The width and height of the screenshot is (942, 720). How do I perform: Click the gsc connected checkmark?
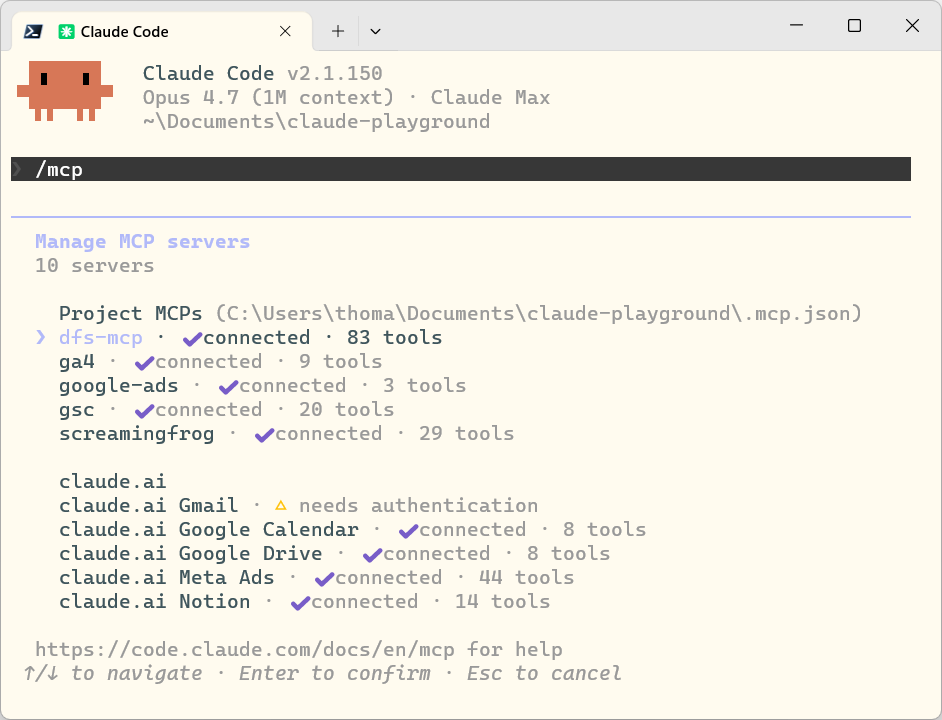(x=144, y=411)
